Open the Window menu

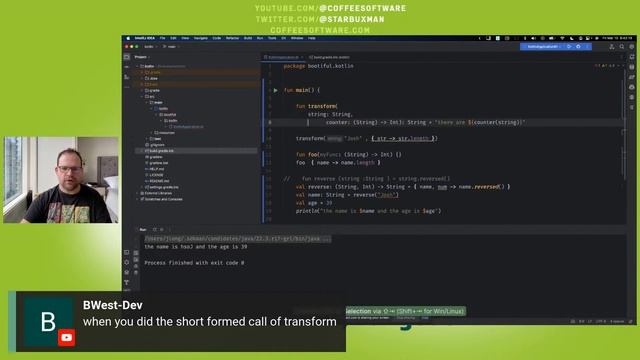(297, 38)
